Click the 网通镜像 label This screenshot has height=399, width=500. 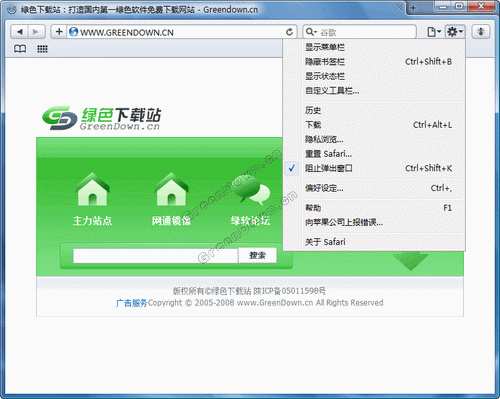pyautogui.click(x=171, y=221)
